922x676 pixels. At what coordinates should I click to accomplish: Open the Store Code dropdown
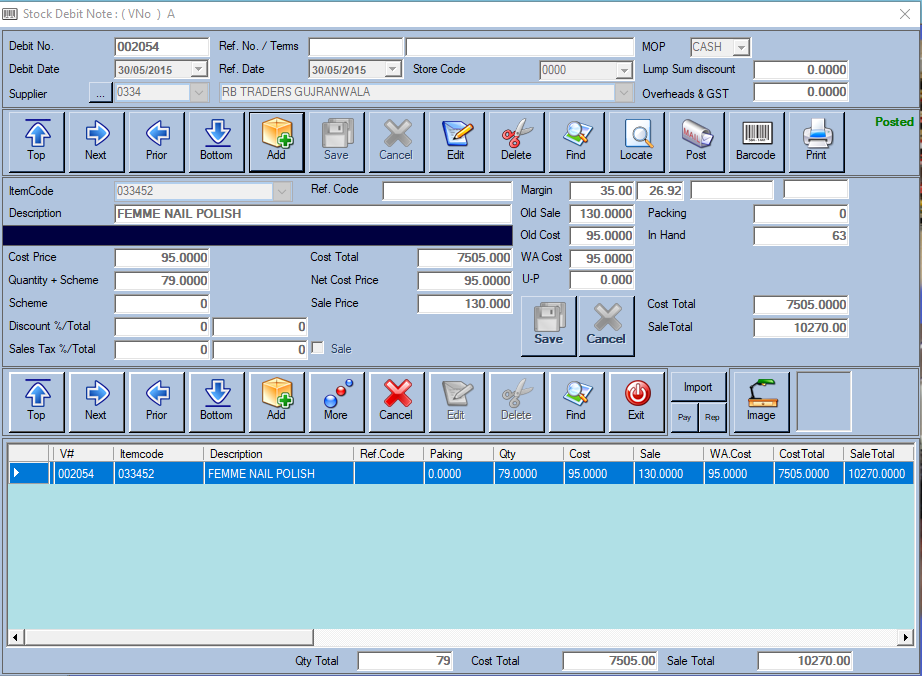click(x=624, y=70)
